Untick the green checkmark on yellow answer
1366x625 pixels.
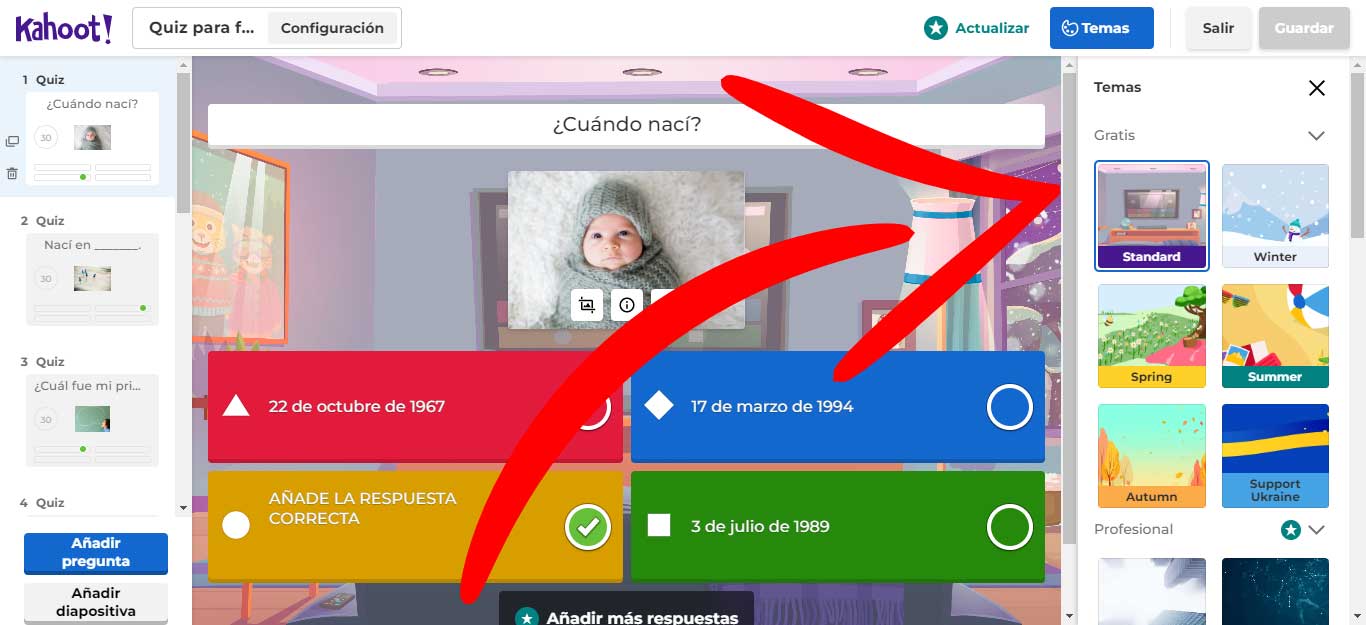click(587, 527)
